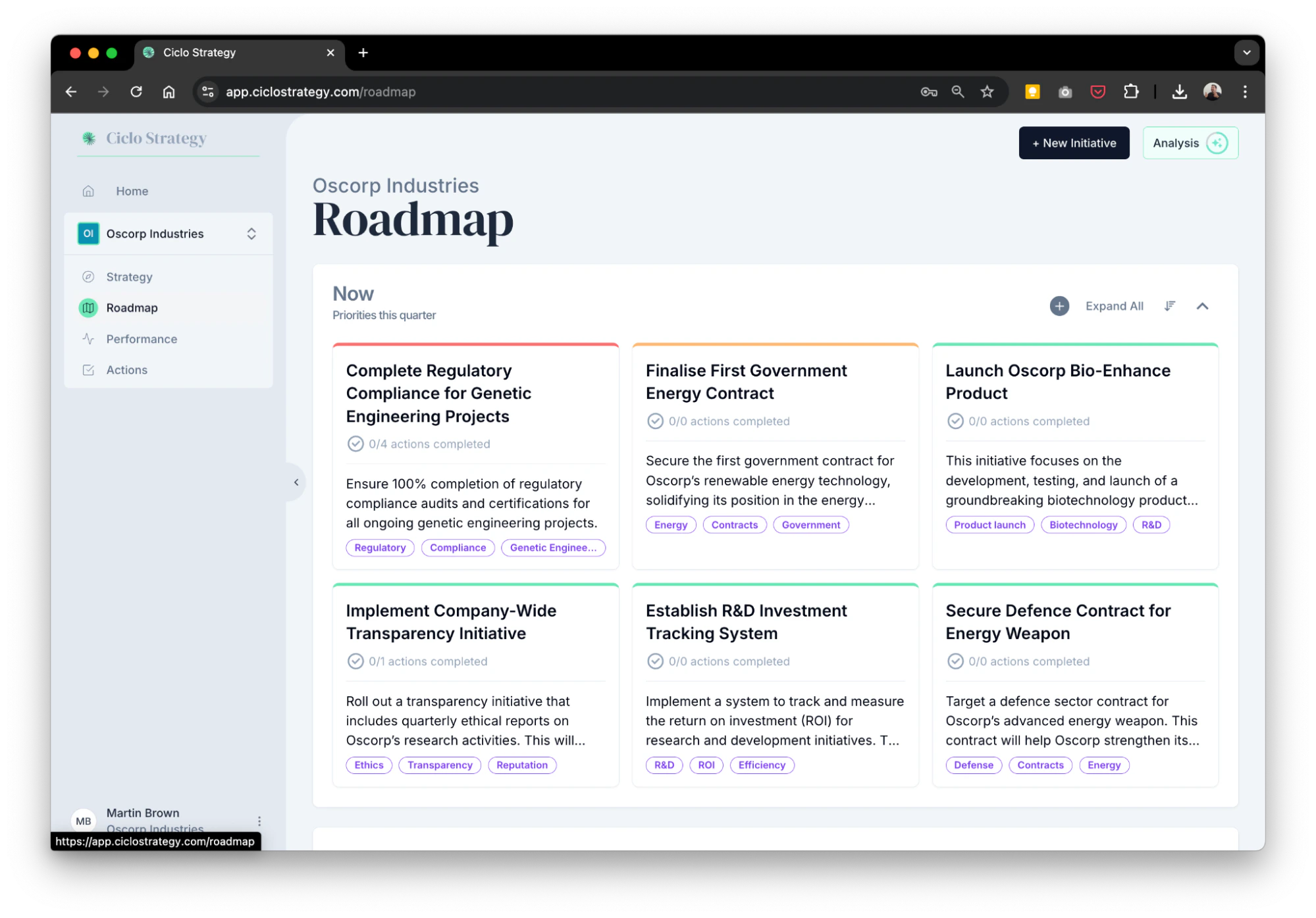Screen dimensions: 1316x918
Task: Click 0/1 actions completed check icon
Action: pos(355,661)
